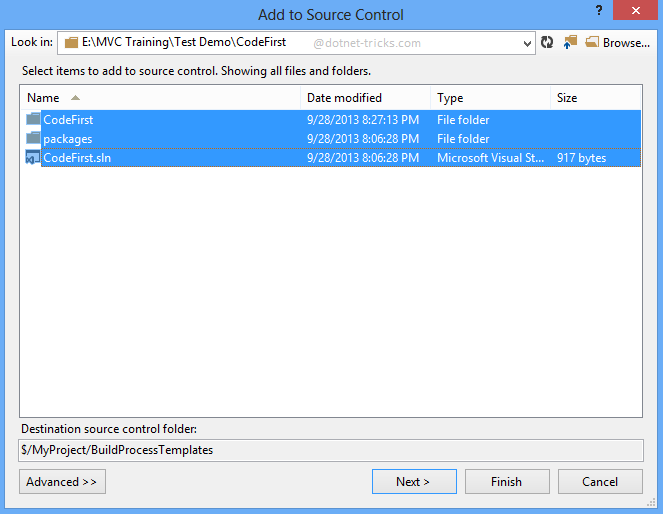The image size is (663, 514).
Task: Click the help question mark in title bar
Action: click(x=597, y=12)
